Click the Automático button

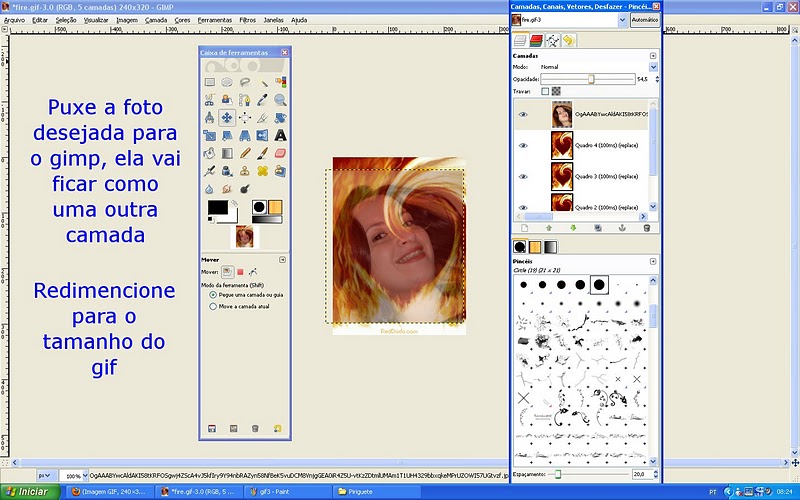point(645,20)
